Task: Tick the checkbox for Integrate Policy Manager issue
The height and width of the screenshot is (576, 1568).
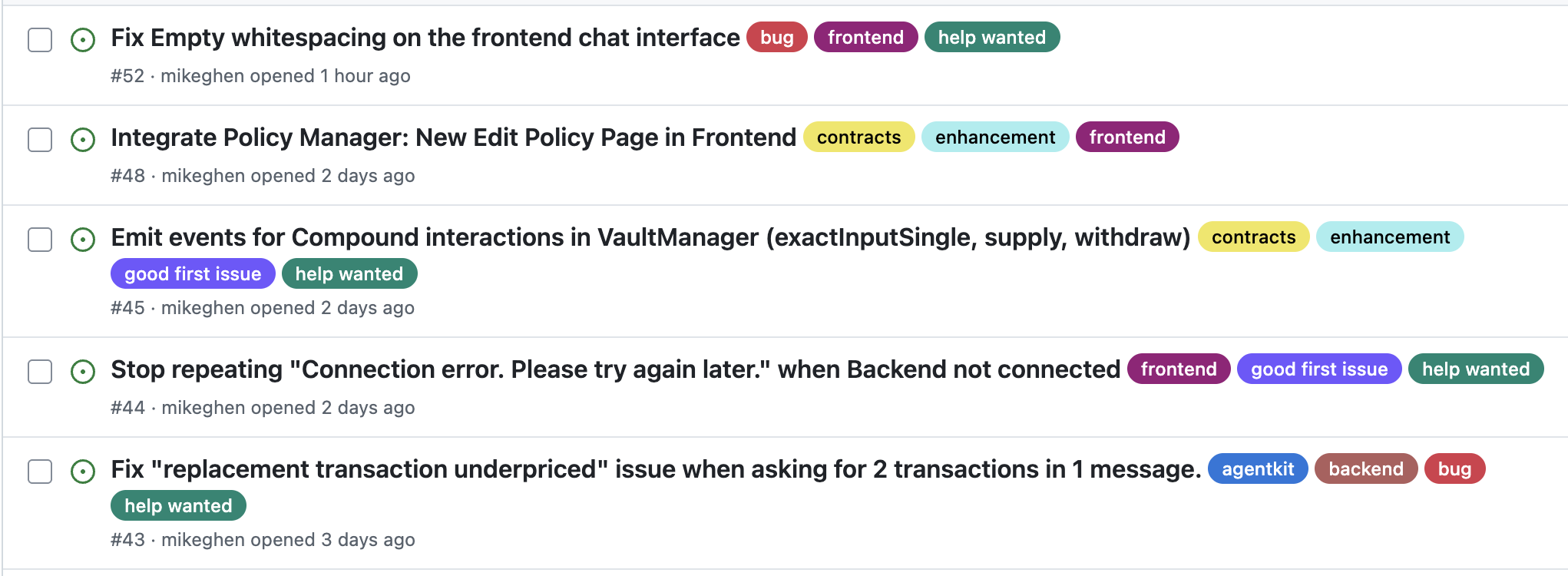Action: click(40, 140)
